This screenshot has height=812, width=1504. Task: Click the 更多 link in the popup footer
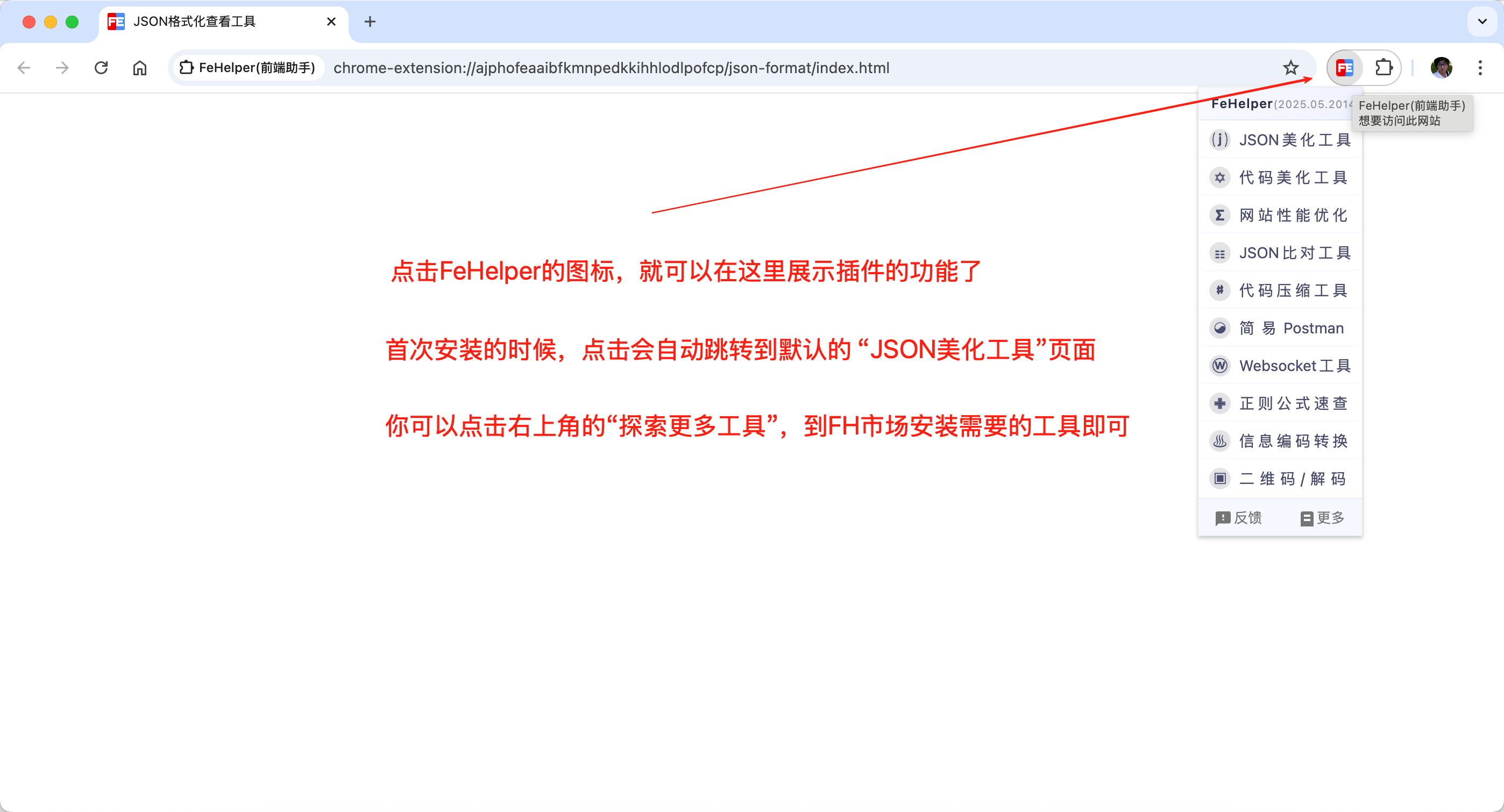pos(1322,518)
